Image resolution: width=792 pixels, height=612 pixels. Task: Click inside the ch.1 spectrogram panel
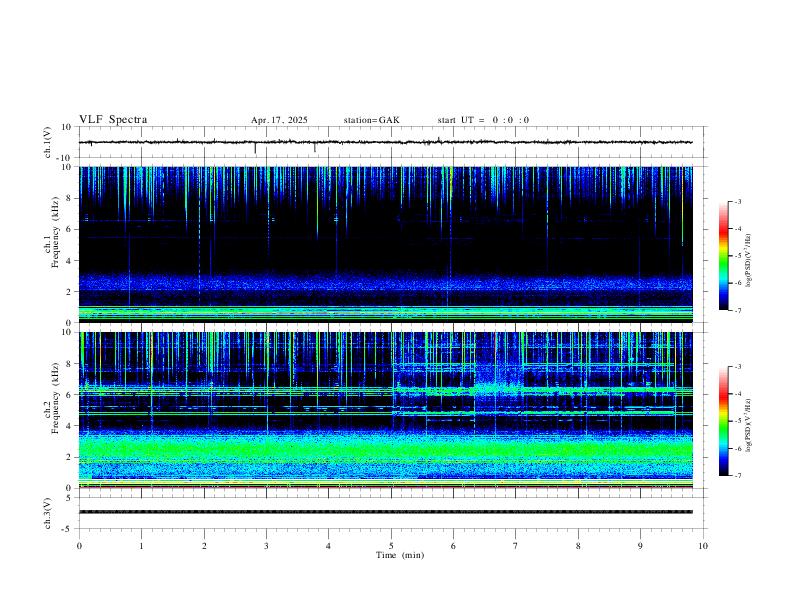pyautogui.click(x=385, y=244)
